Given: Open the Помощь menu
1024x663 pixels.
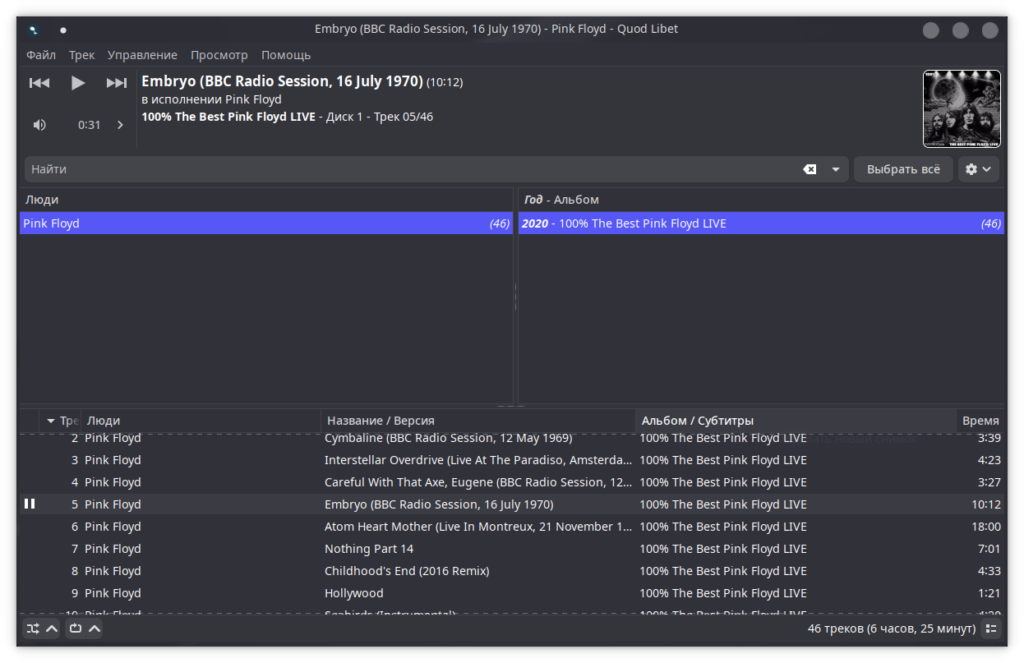Looking at the screenshot, I should click(x=285, y=55).
